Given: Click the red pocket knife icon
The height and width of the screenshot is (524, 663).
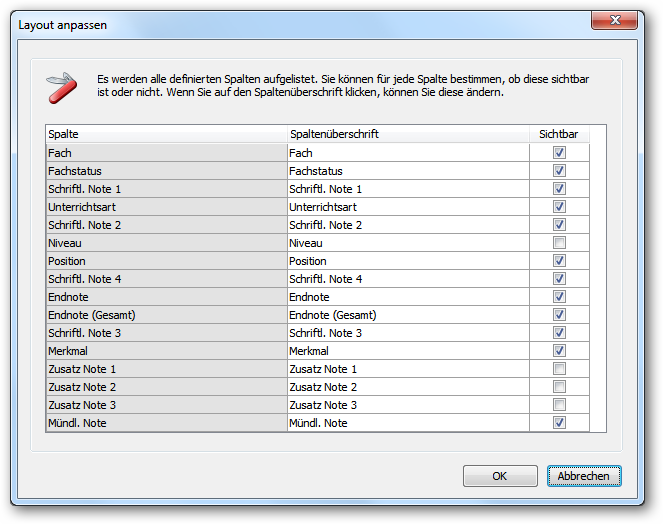Looking at the screenshot, I should (x=61, y=87).
